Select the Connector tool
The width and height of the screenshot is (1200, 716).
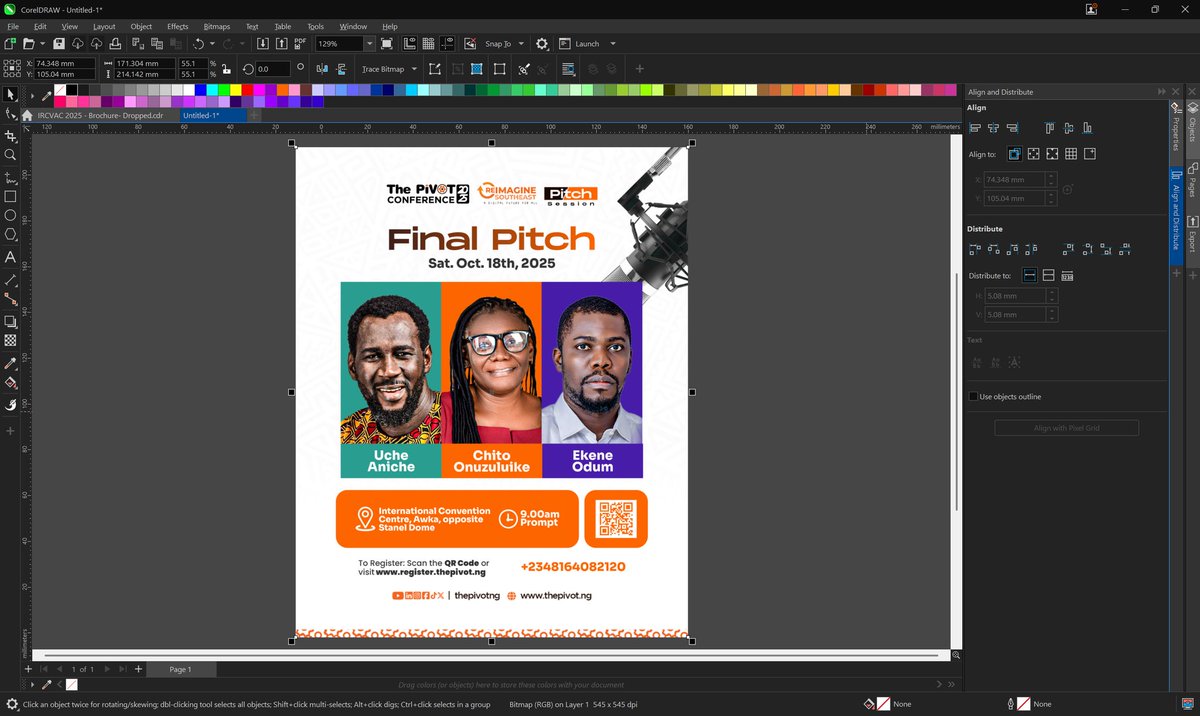[x=10, y=299]
